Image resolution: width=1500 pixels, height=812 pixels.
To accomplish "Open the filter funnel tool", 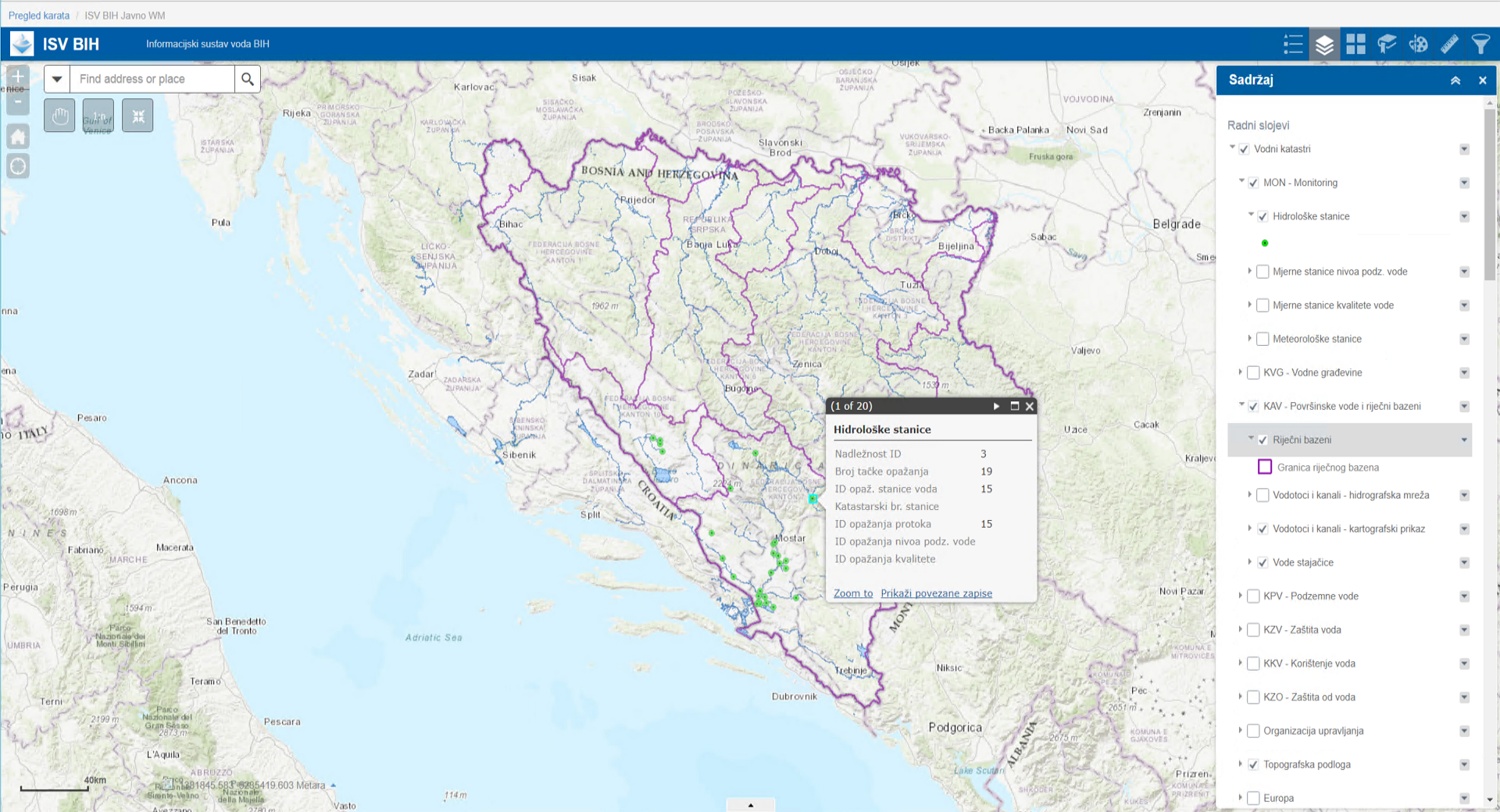I will pyautogui.click(x=1480, y=45).
